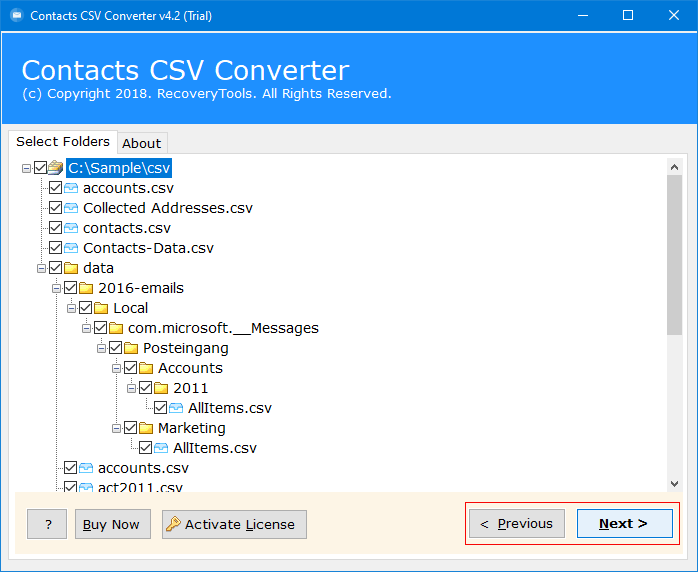Click the file icon beside contacts.csv
Image resolution: width=698 pixels, height=572 pixels.
pos(71,228)
